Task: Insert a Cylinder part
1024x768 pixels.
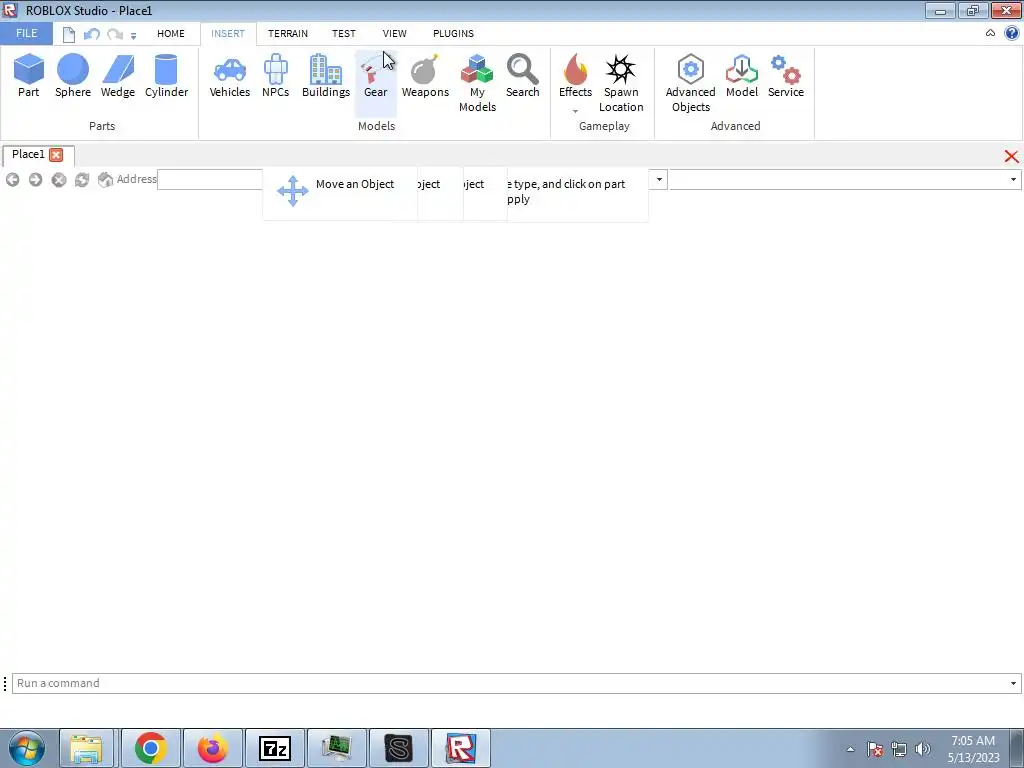Action: 166,76
